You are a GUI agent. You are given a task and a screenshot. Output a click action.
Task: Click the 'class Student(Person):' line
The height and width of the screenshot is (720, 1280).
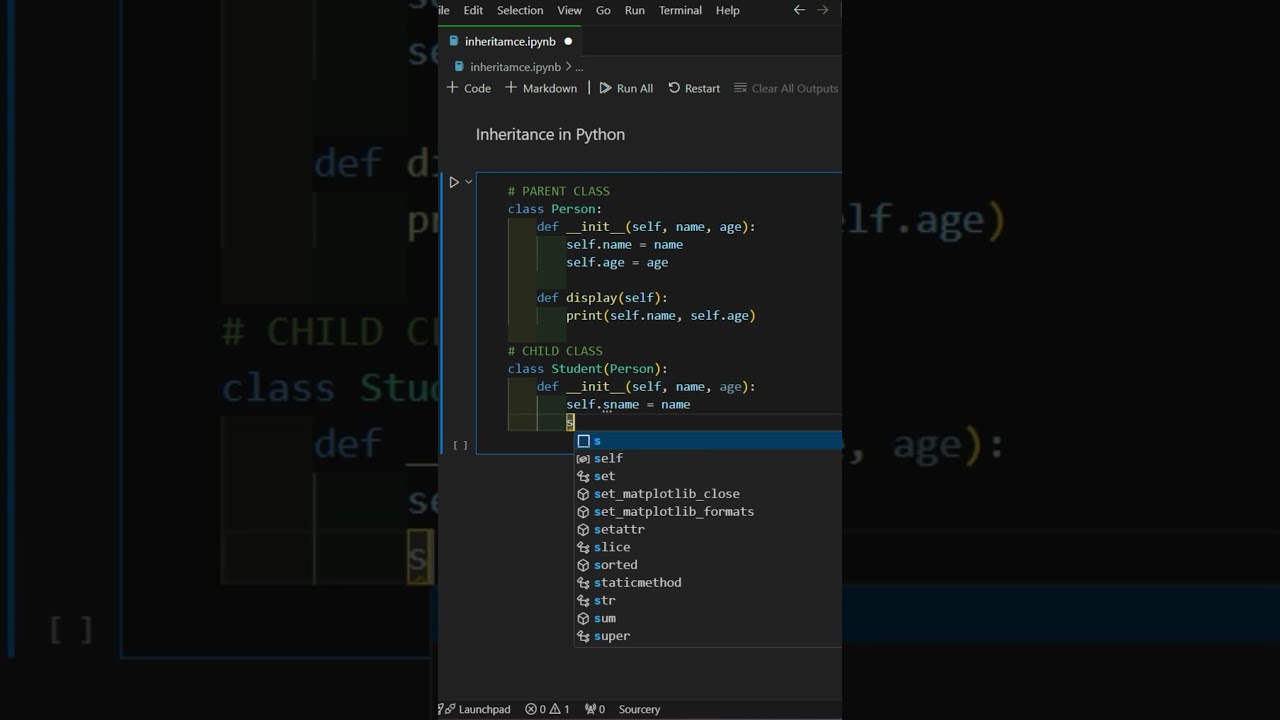[587, 368]
